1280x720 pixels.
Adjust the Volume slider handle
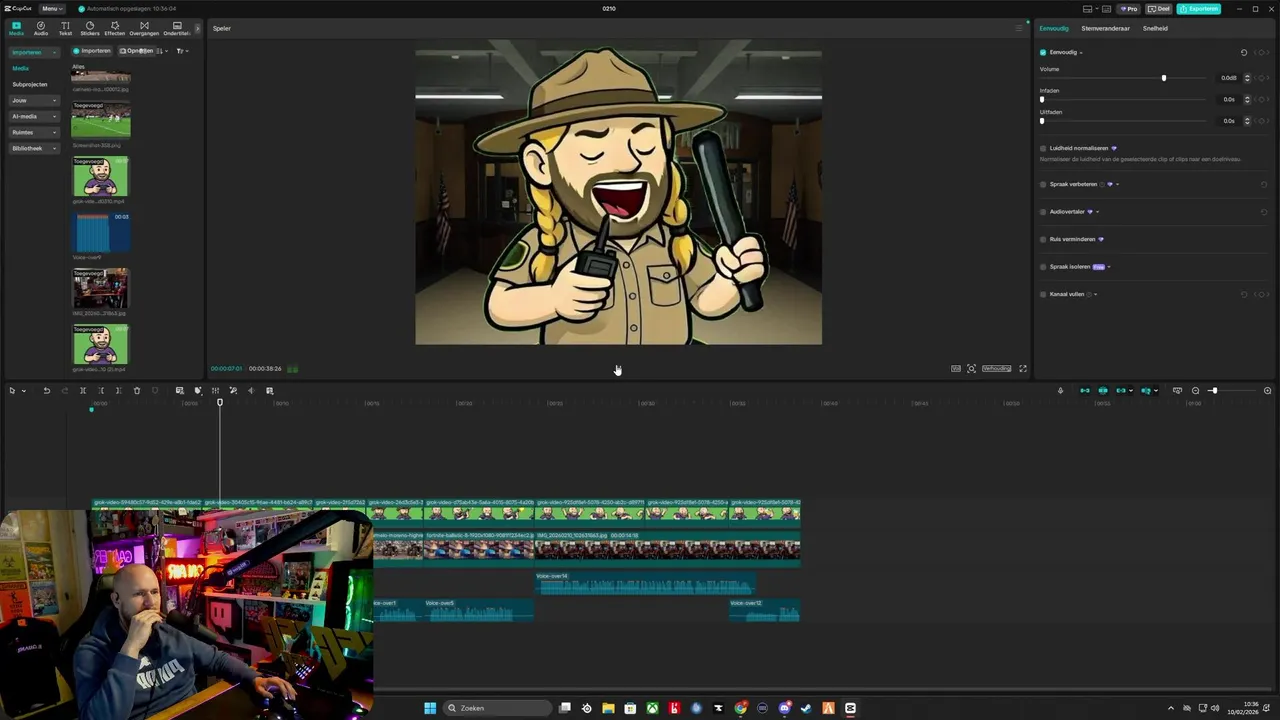[1163, 78]
